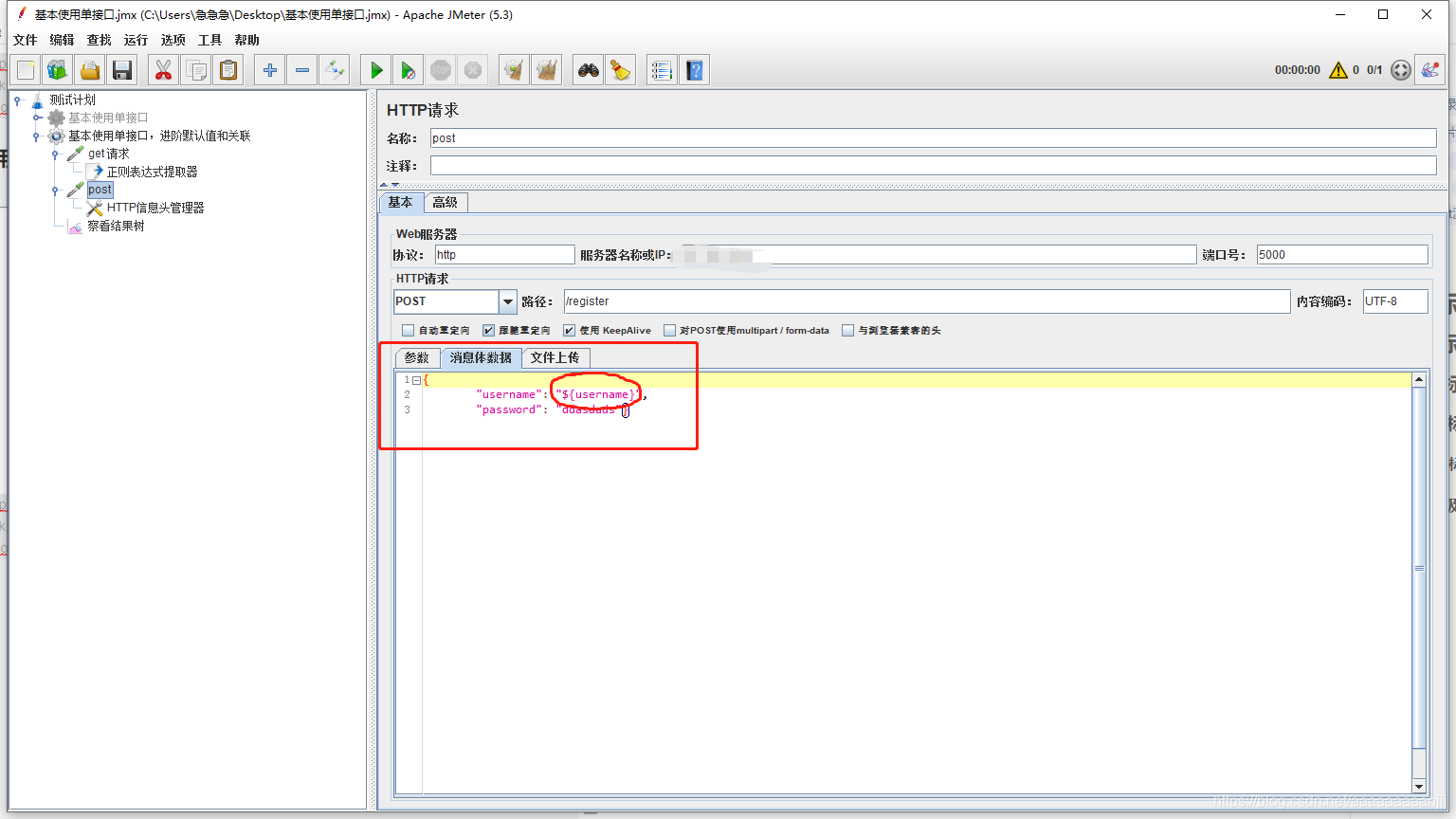Select 正则表达式提取器 in the tree

point(152,172)
